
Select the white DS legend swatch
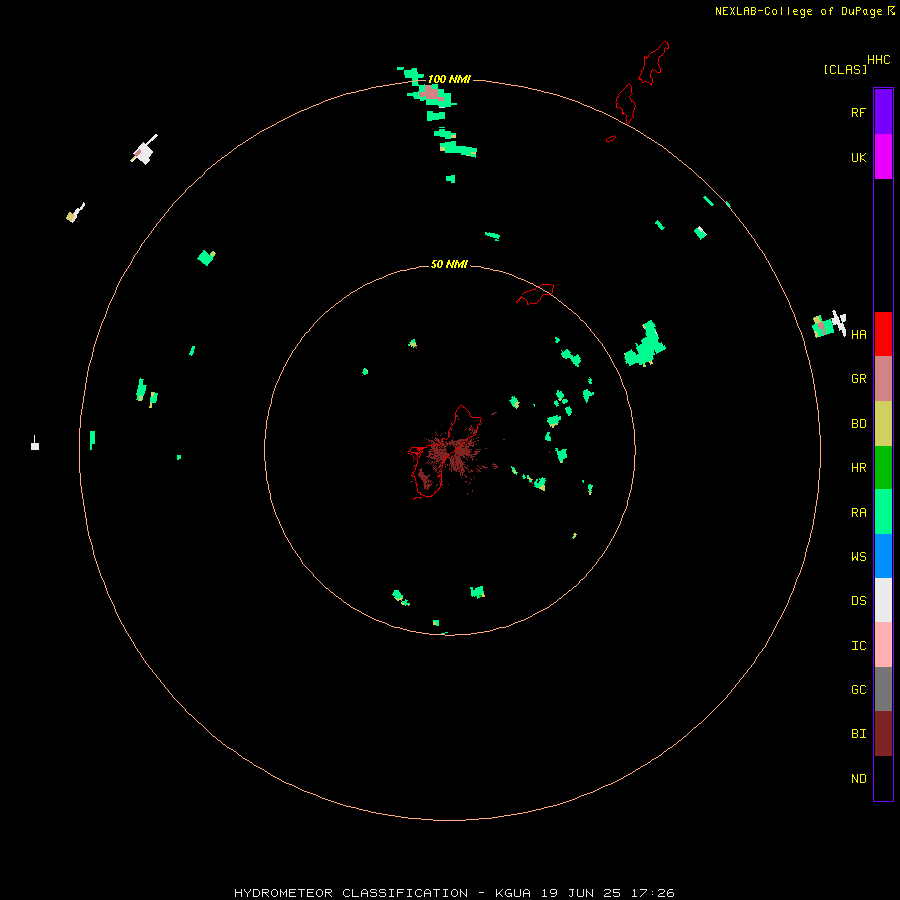point(883,600)
